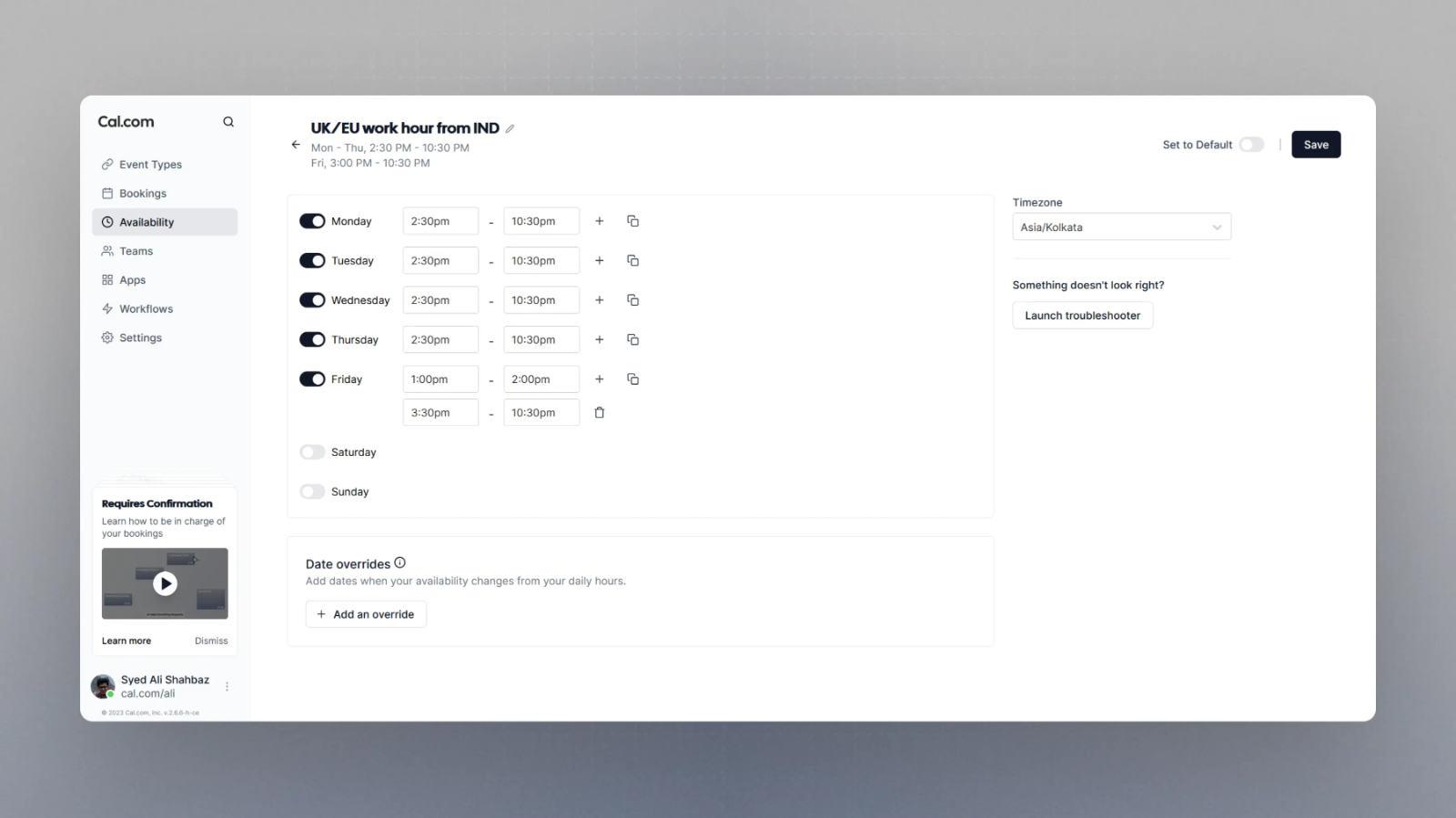Add a time slot to Tuesday

[600, 260]
